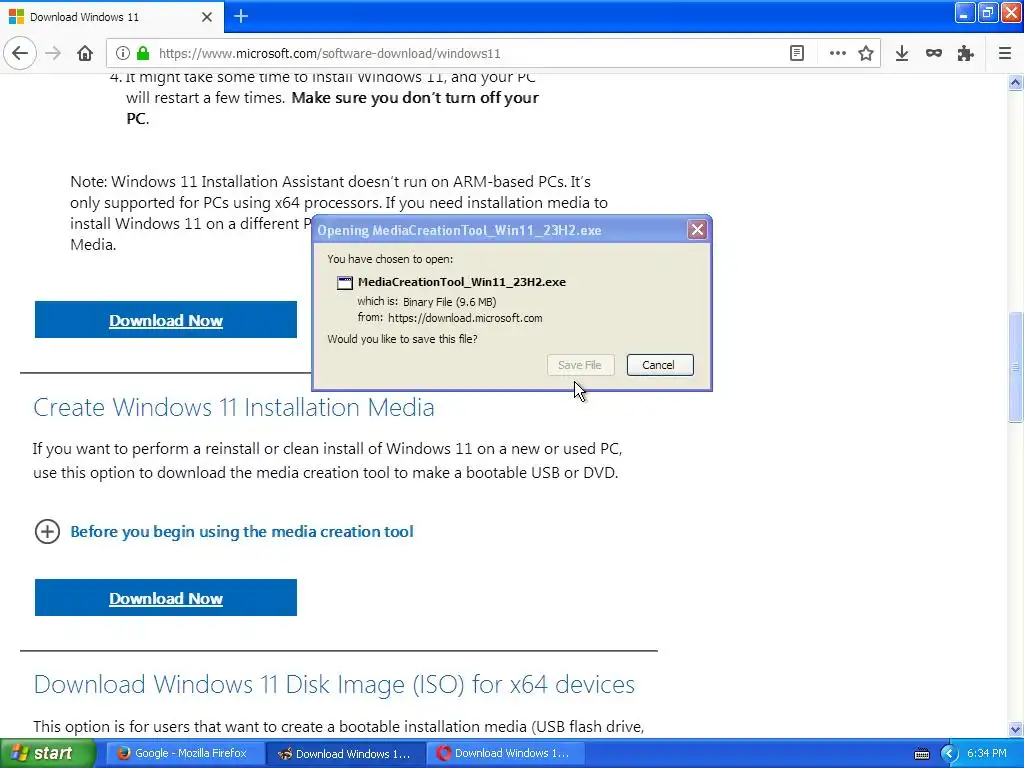This screenshot has width=1024, height=768.
Task: Click the keyboard icon in system tray
Action: 921,754
